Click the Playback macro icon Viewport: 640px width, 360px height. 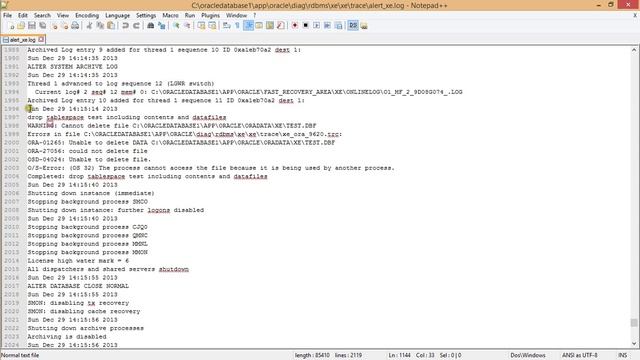click(316, 26)
